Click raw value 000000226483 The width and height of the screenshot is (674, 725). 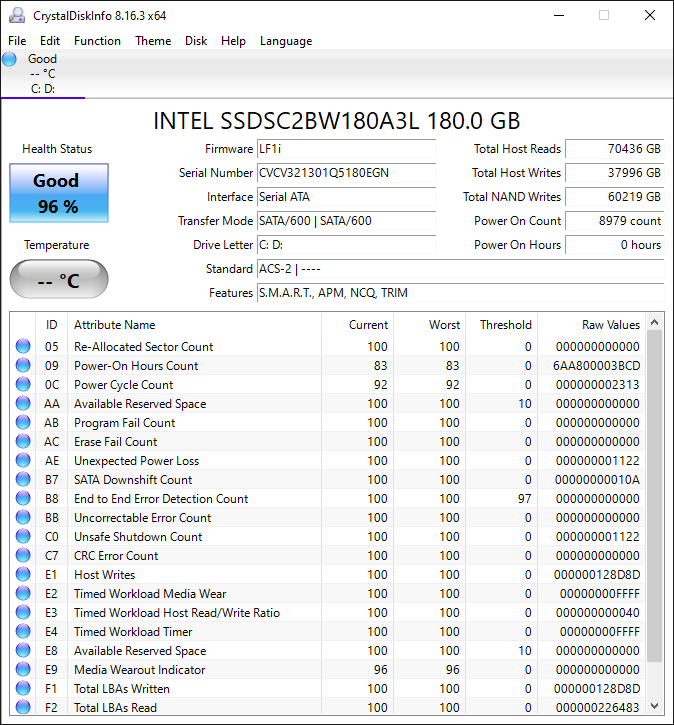(598, 707)
